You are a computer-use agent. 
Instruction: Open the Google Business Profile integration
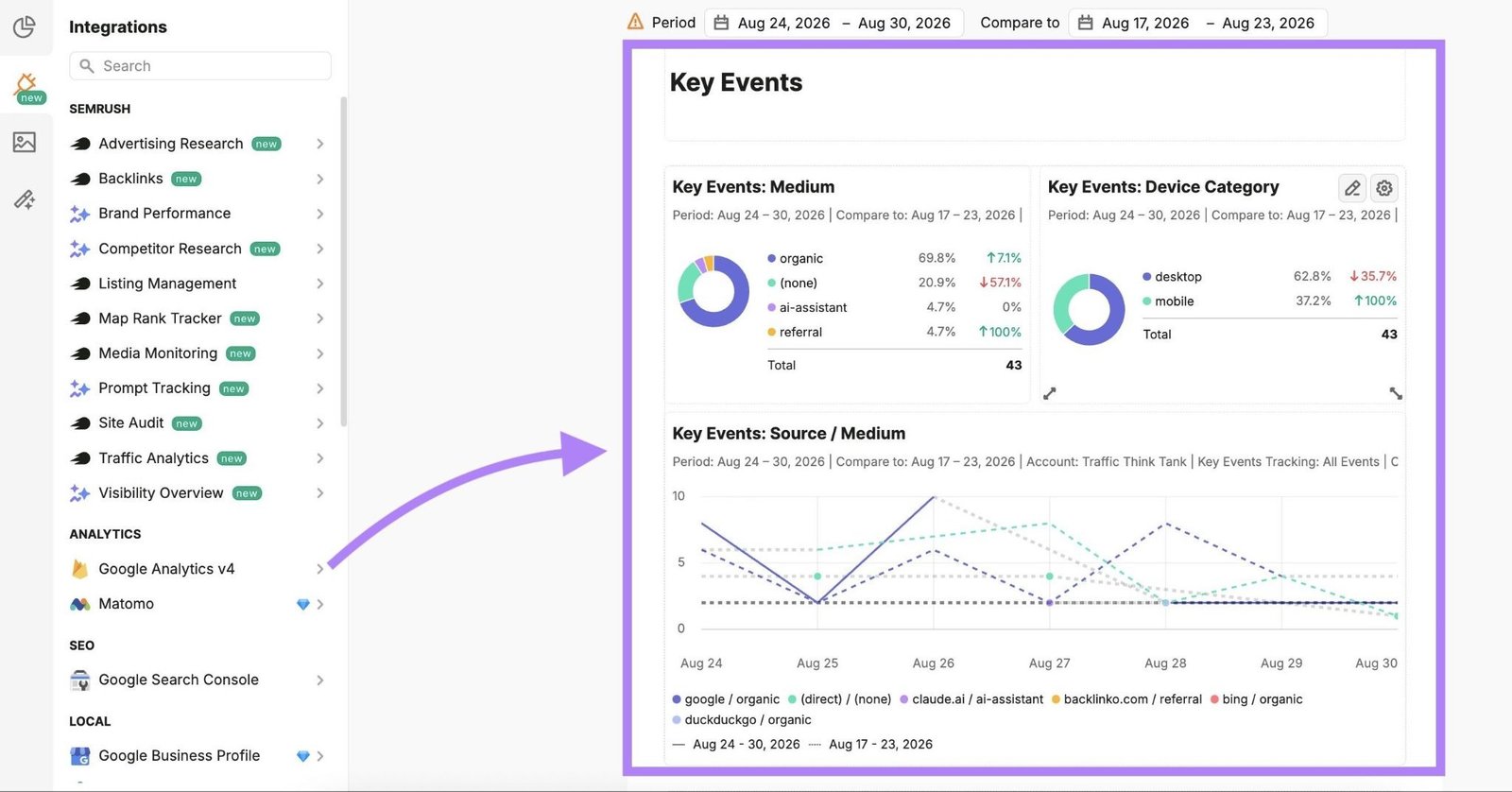click(x=198, y=756)
